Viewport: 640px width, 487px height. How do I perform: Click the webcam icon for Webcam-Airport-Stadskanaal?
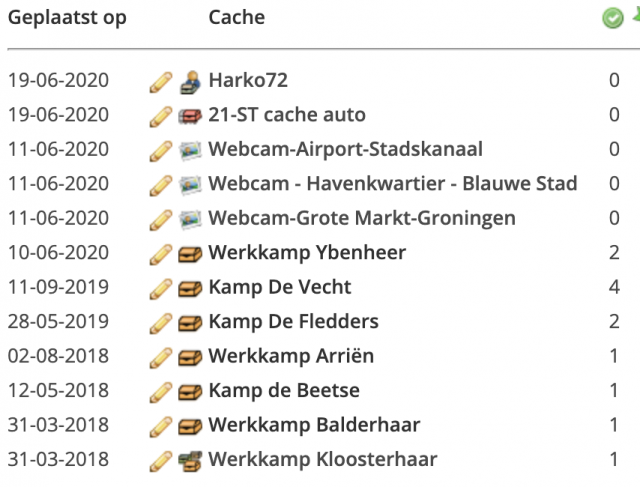[190, 151]
